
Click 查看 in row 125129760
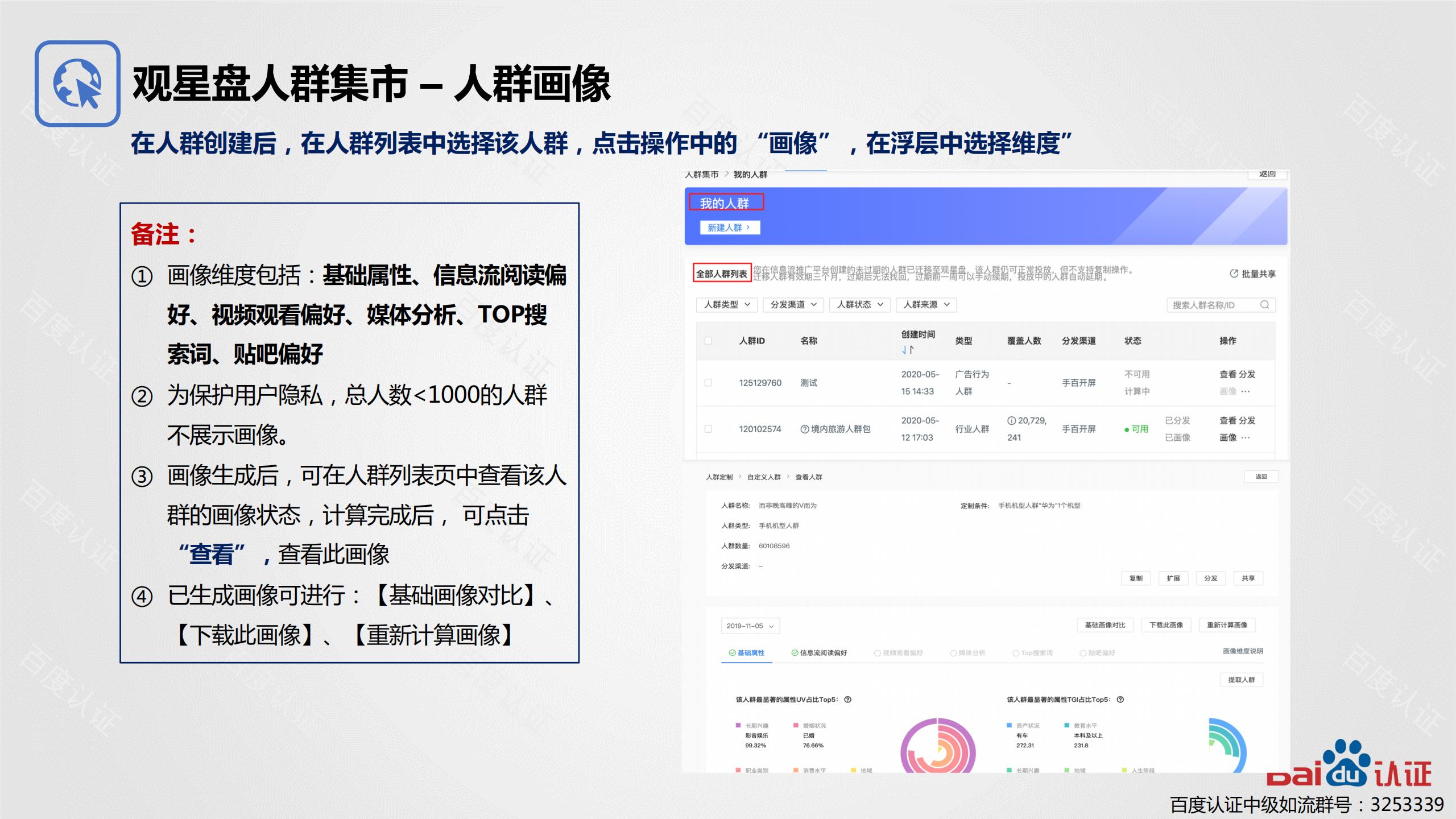tap(1227, 374)
